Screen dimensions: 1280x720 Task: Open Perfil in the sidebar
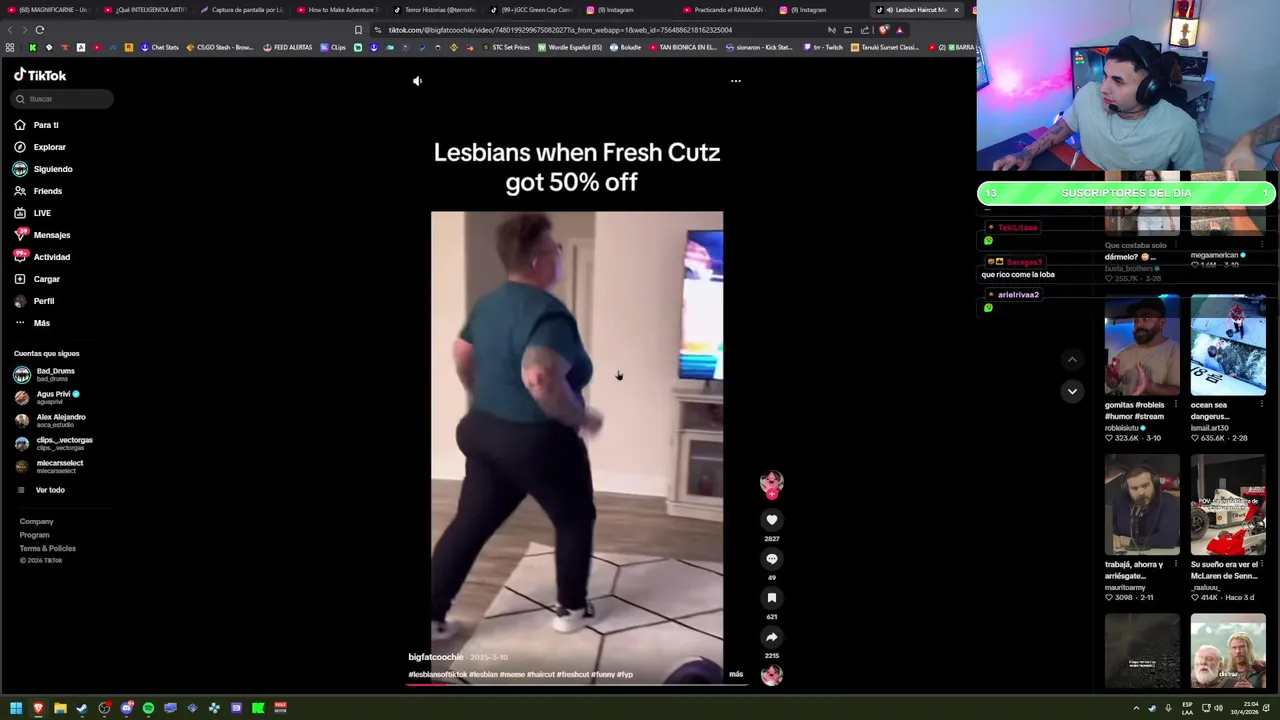click(34, 301)
